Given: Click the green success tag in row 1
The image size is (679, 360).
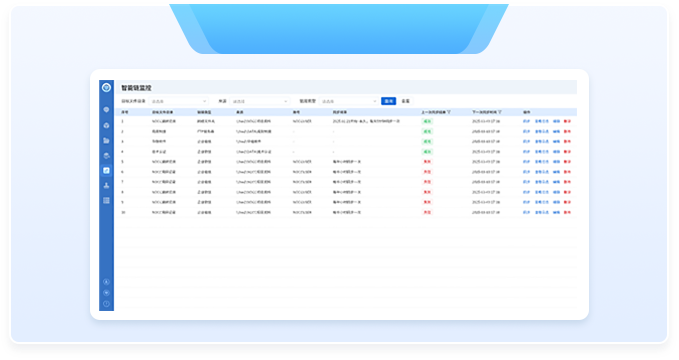Looking at the screenshot, I should 427,121.
